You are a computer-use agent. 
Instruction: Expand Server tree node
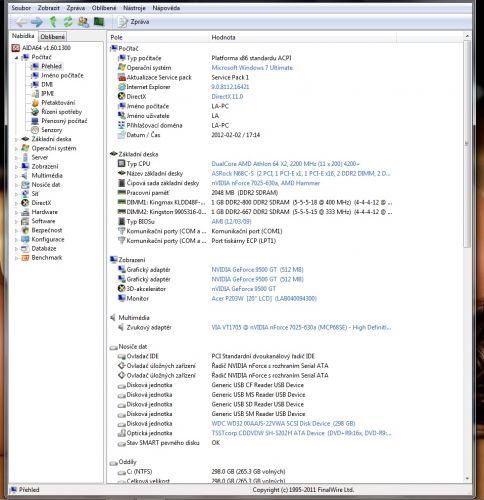tap(16, 157)
